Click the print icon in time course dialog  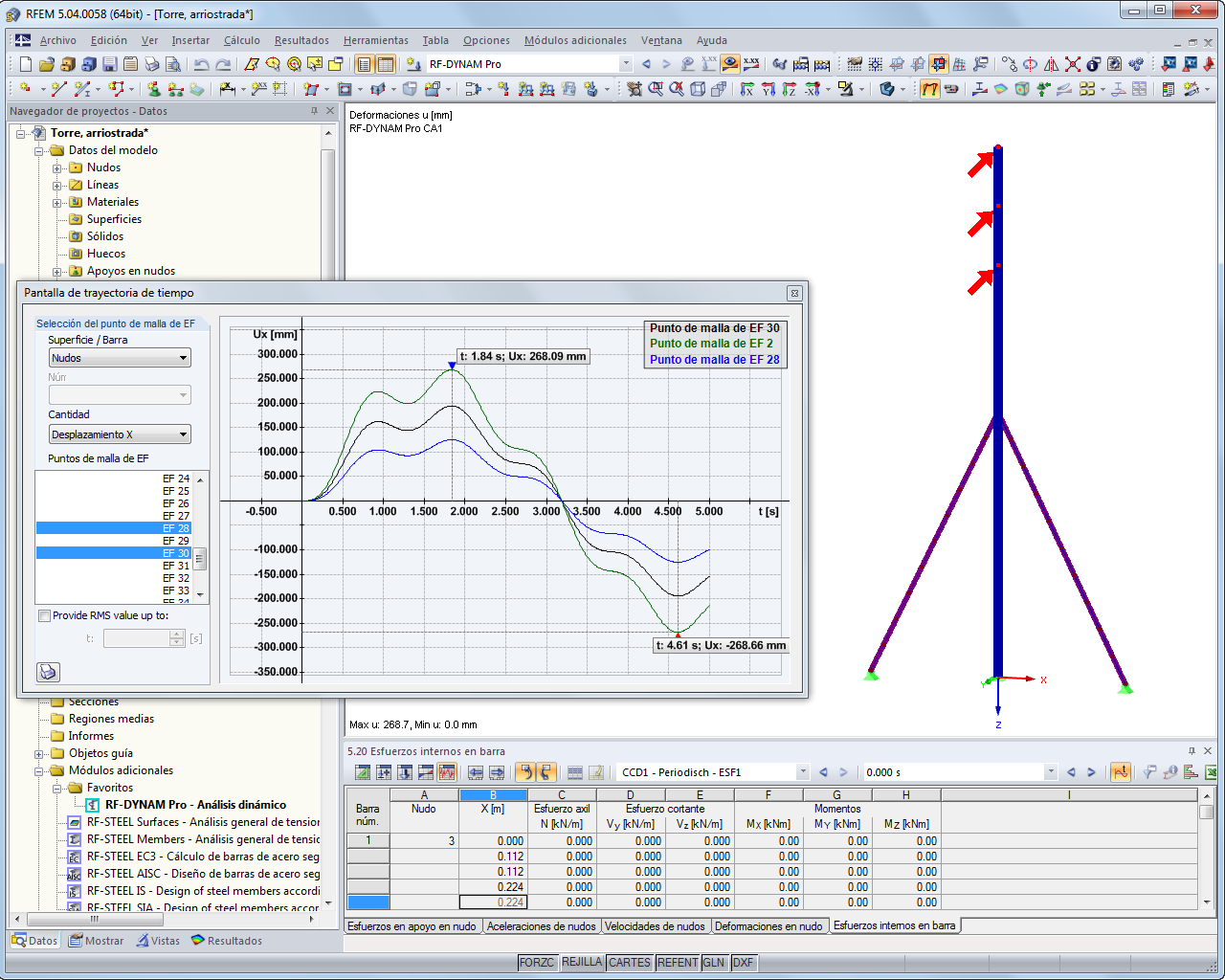pos(48,672)
